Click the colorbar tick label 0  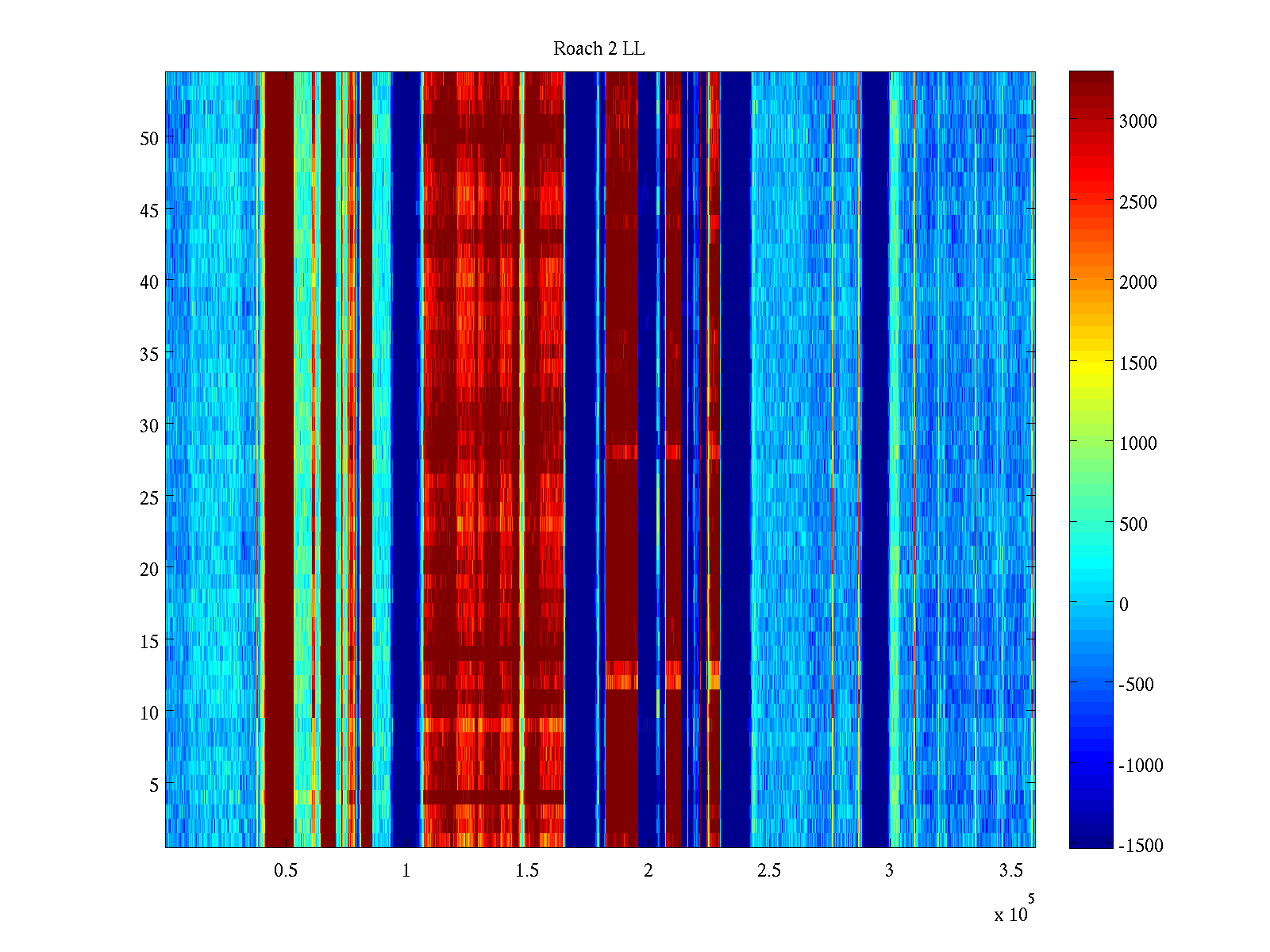[1123, 605]
